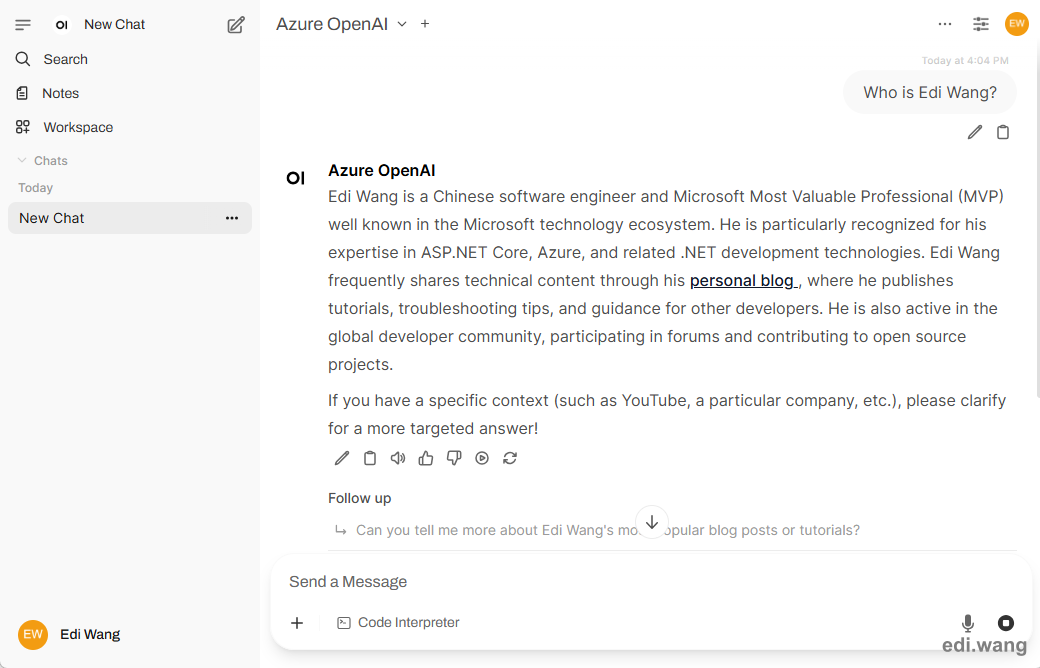1040x668 pixels.
Task: Select the follow-up about Edi Wang's popular blog posts
Action: click(672, 530)
